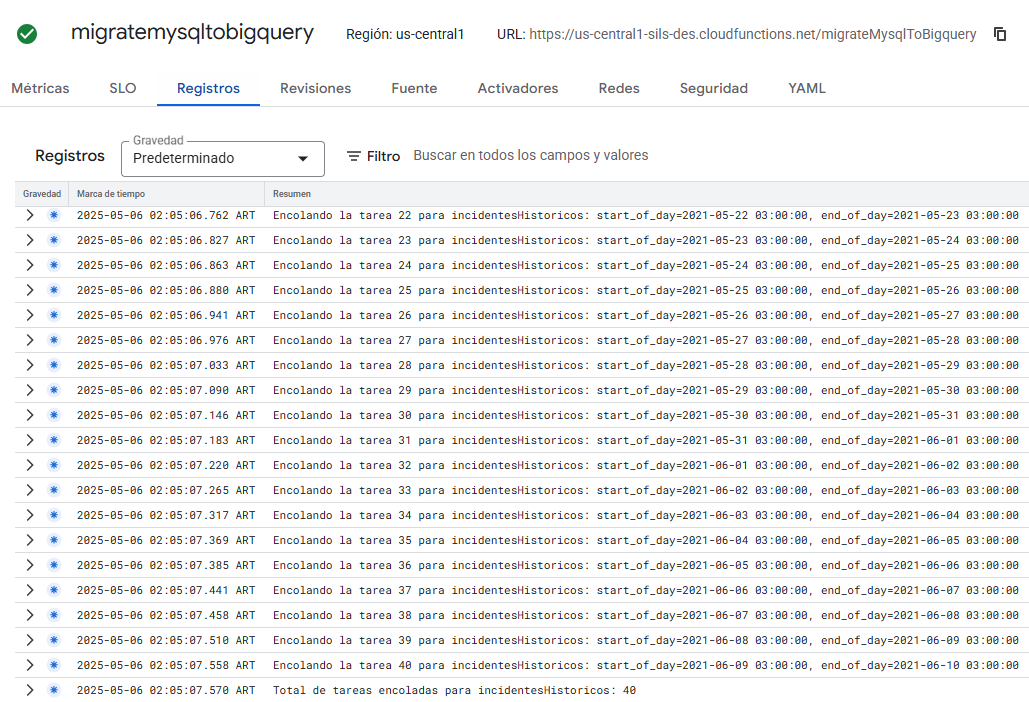Click the info icon on the 'Total de tareas encoladas' row
The image size is (1029, 702).
pos(52,690)
